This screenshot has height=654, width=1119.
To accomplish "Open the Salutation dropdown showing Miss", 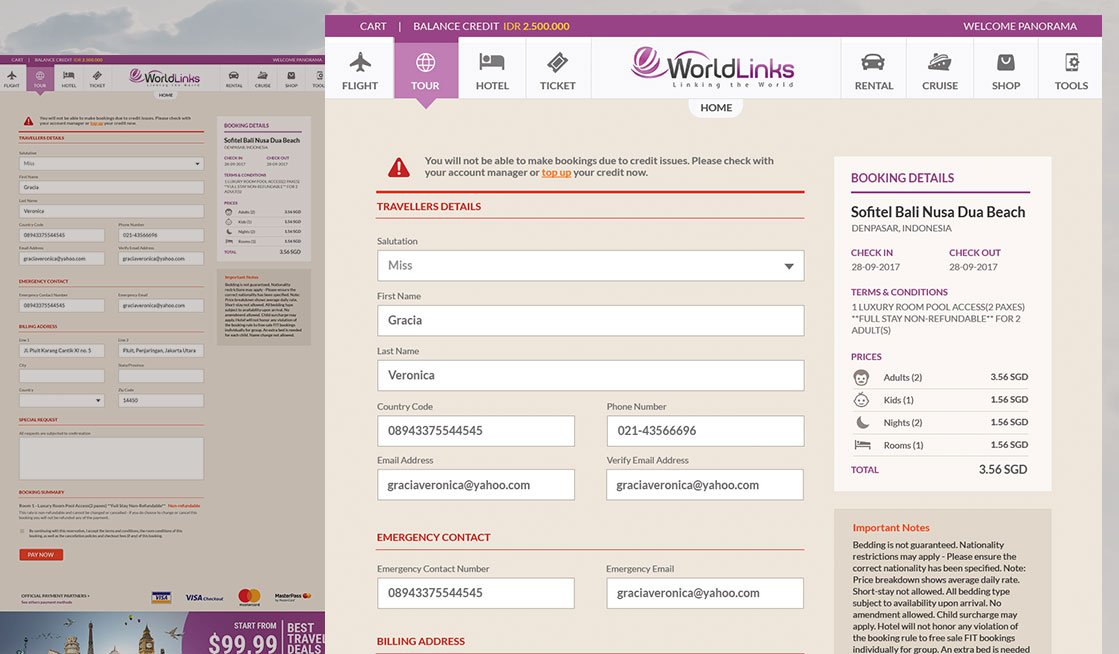I will click(x=589, y=265).
